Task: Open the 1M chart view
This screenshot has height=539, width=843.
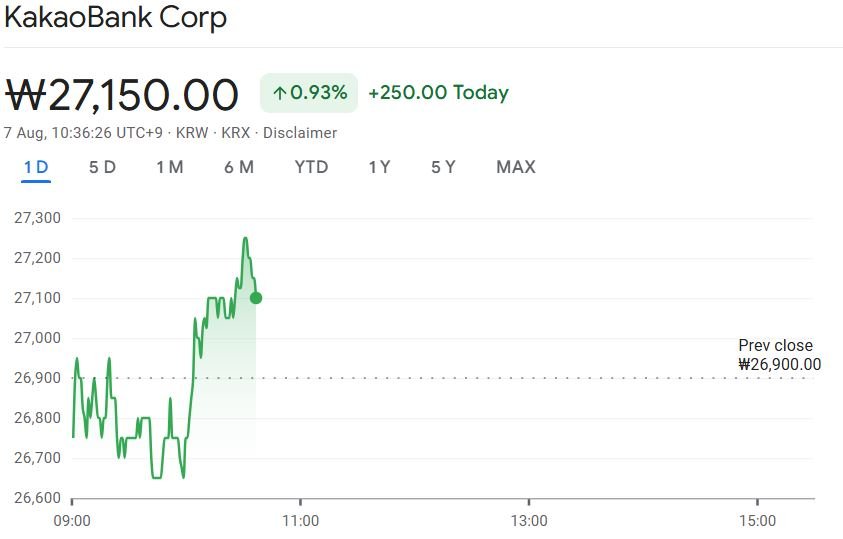Action: pyautogui.click(x=169, y=167)
